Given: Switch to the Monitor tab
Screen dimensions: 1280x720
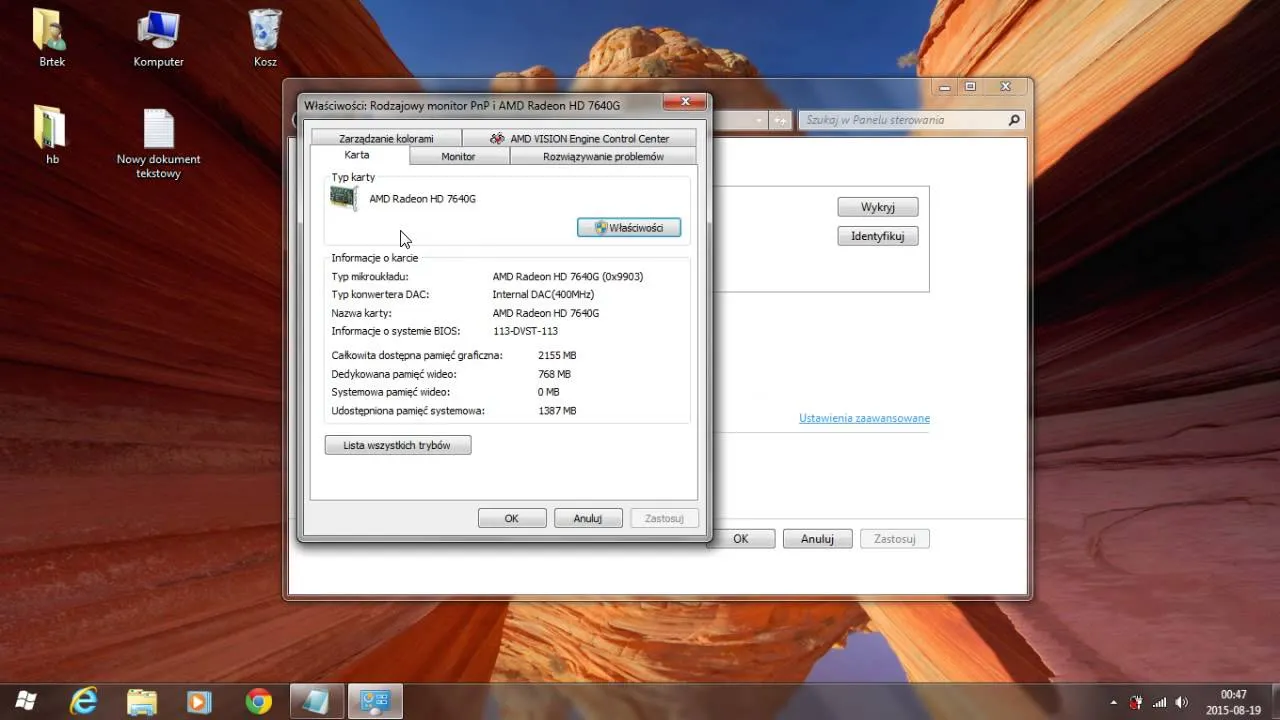Looking at the screenshot, I should click(x=459, y=156).
